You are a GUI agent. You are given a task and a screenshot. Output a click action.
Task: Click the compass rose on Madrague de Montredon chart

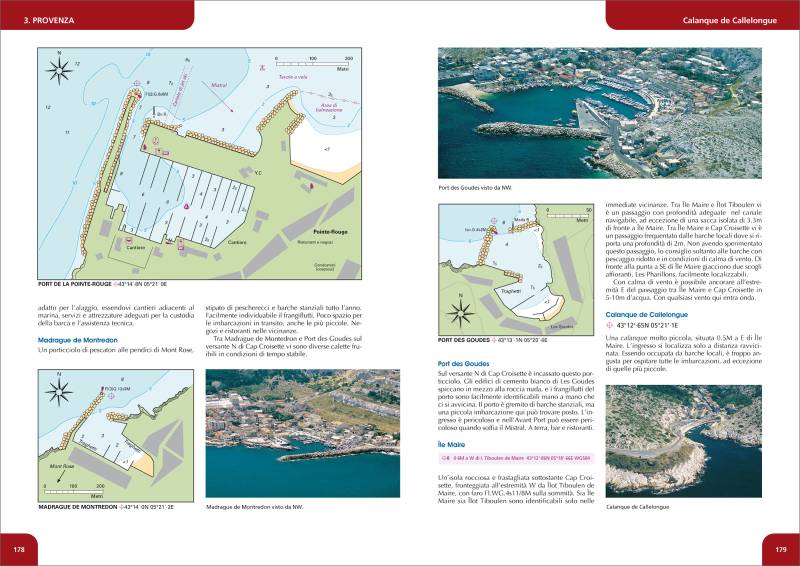click(59, 391)
